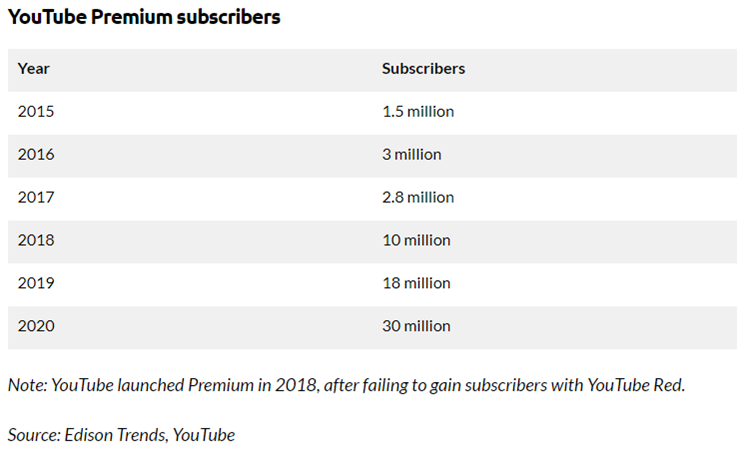The width and height of the screenshot is (747, 452).
Task: Click the 2019 year cell
Action: [x=36, y=283]
